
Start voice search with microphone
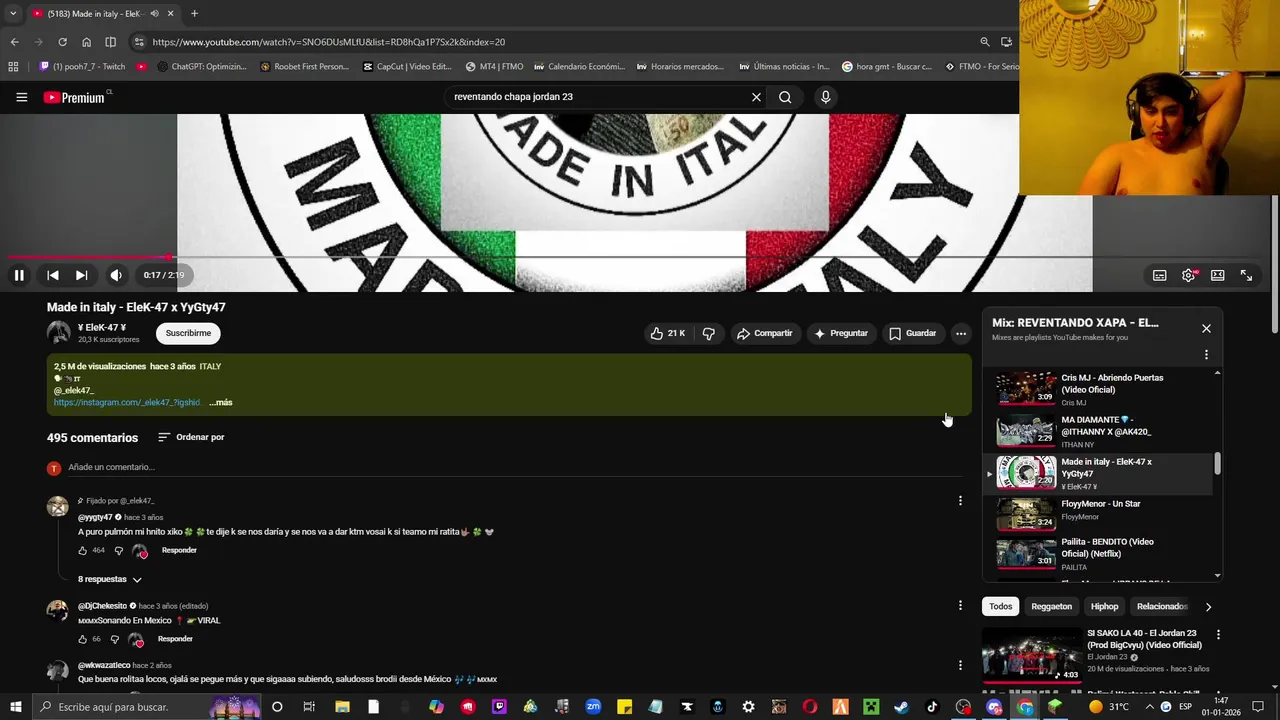tap(825, 97)
